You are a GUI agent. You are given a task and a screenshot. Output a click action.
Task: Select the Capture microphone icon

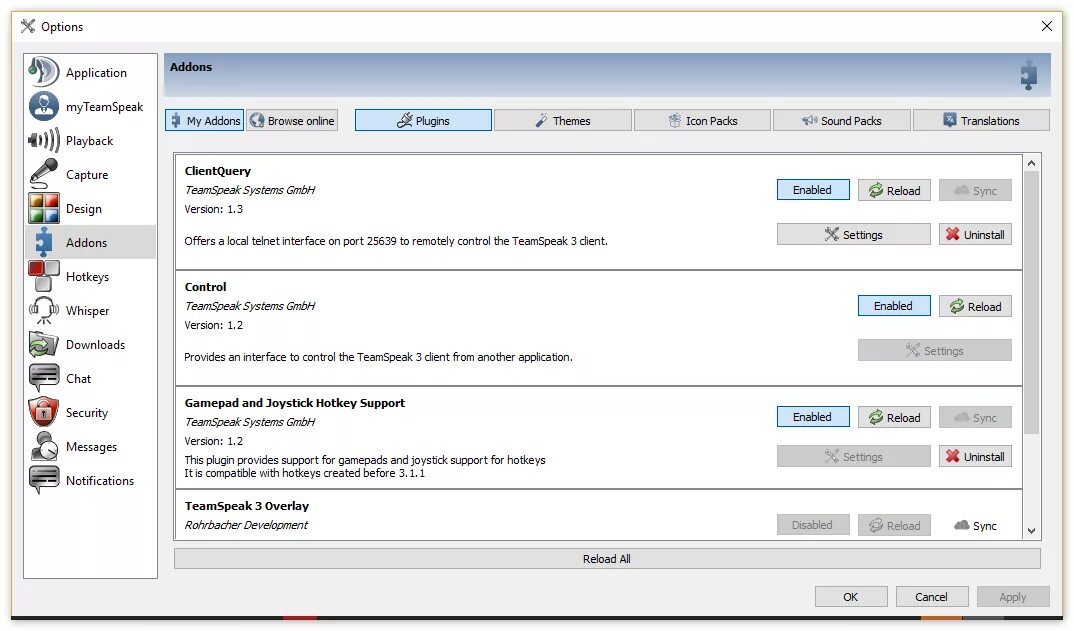43,174
